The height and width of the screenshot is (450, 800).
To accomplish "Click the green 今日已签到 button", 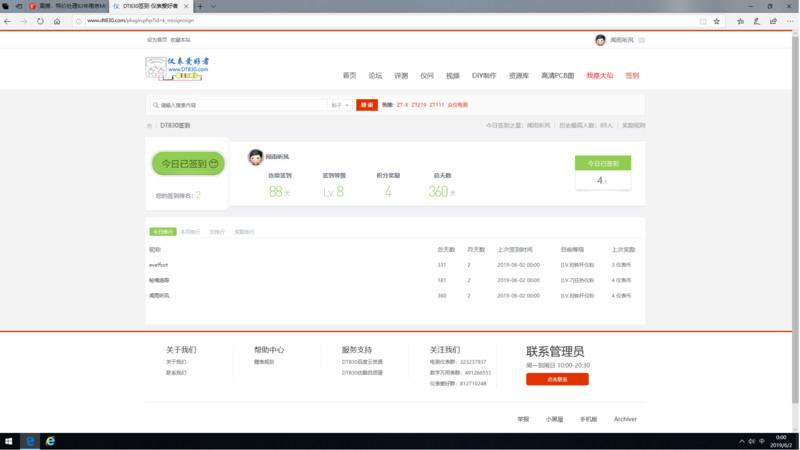I will (188, 163).
